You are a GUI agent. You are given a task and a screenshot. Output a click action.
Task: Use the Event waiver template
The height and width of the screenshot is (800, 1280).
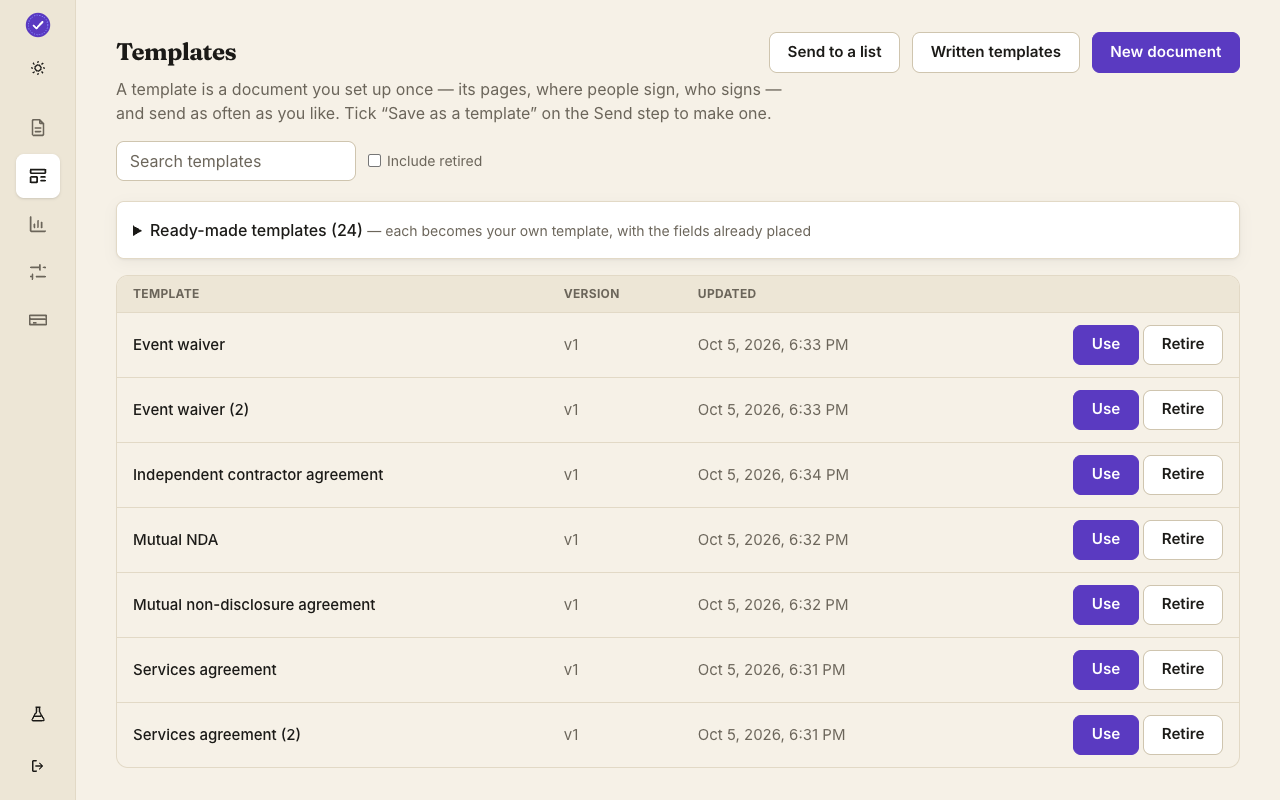pos(1106,345)
